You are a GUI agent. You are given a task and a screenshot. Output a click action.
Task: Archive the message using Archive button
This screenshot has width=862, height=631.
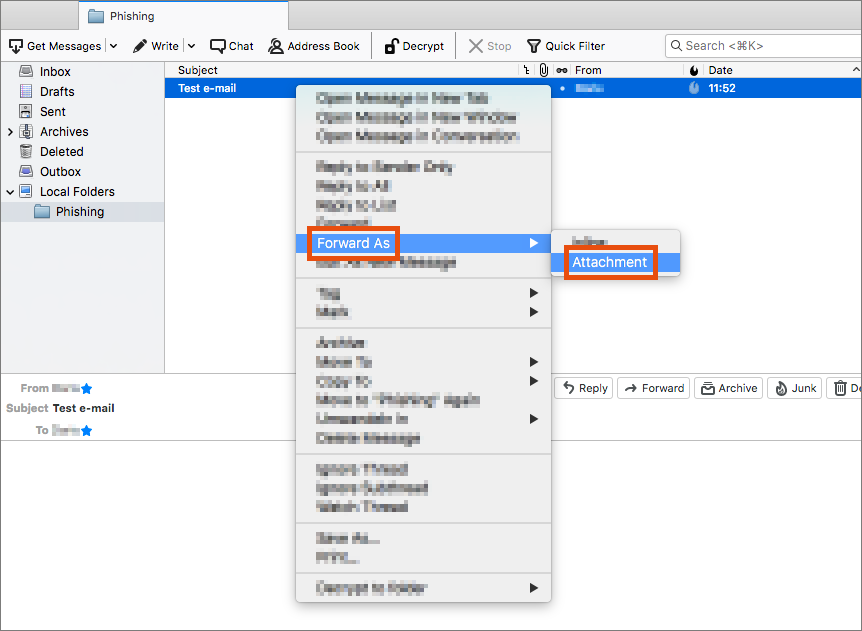coord(728,388)
